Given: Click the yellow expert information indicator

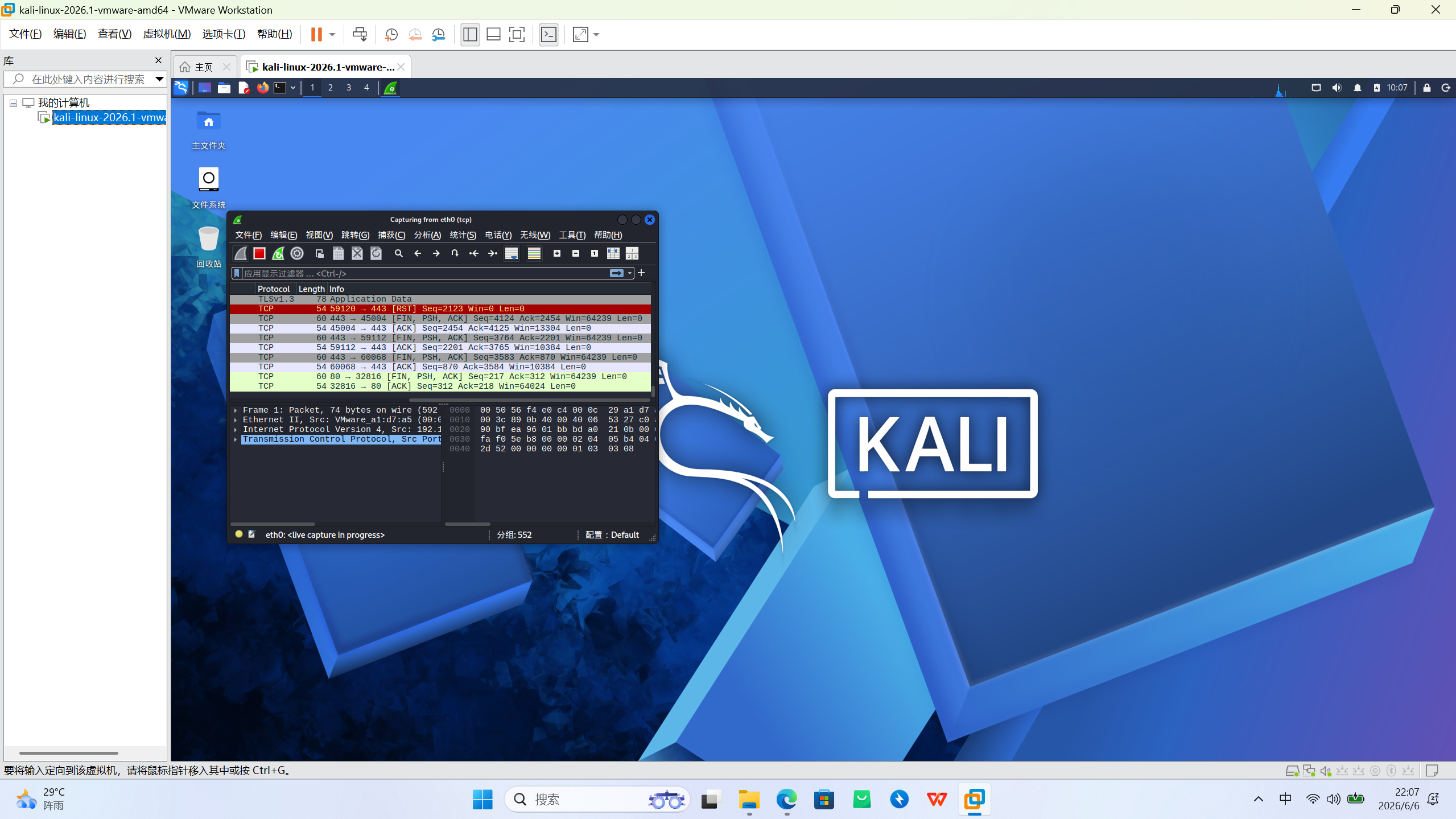Looking at the screenshot, I should tap(239, 534).
